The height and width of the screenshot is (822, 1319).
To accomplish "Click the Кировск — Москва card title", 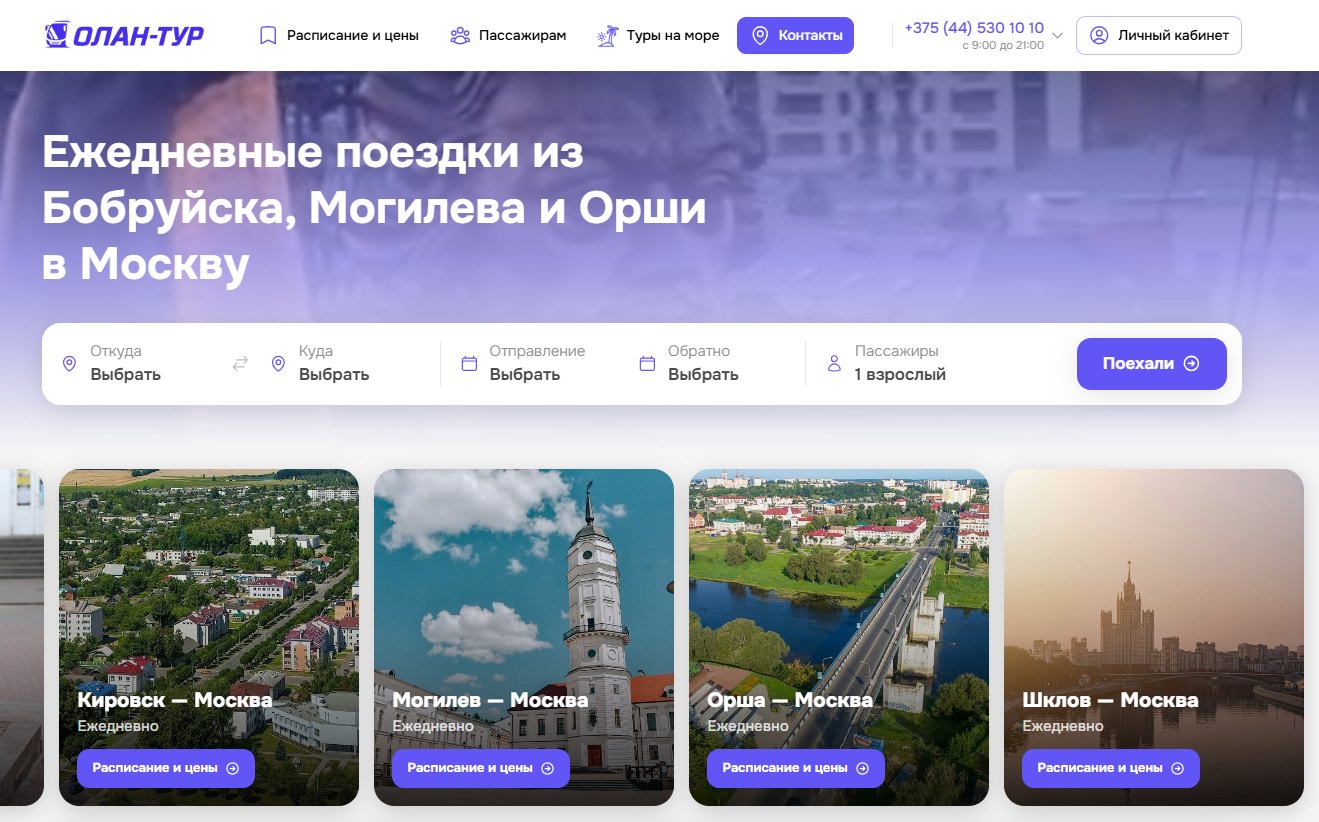I will [175, 700].
